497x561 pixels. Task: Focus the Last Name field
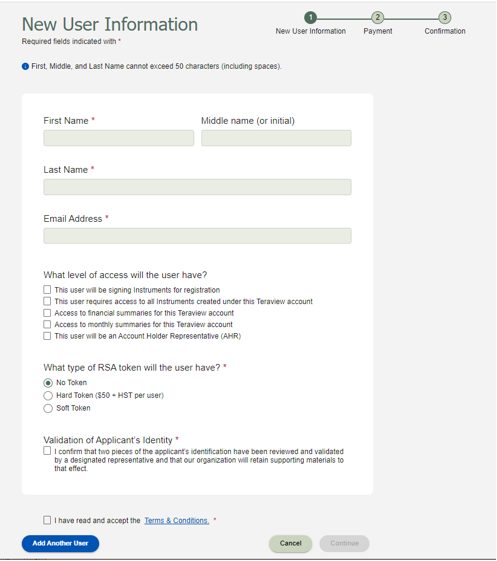(x=198, y=187)
